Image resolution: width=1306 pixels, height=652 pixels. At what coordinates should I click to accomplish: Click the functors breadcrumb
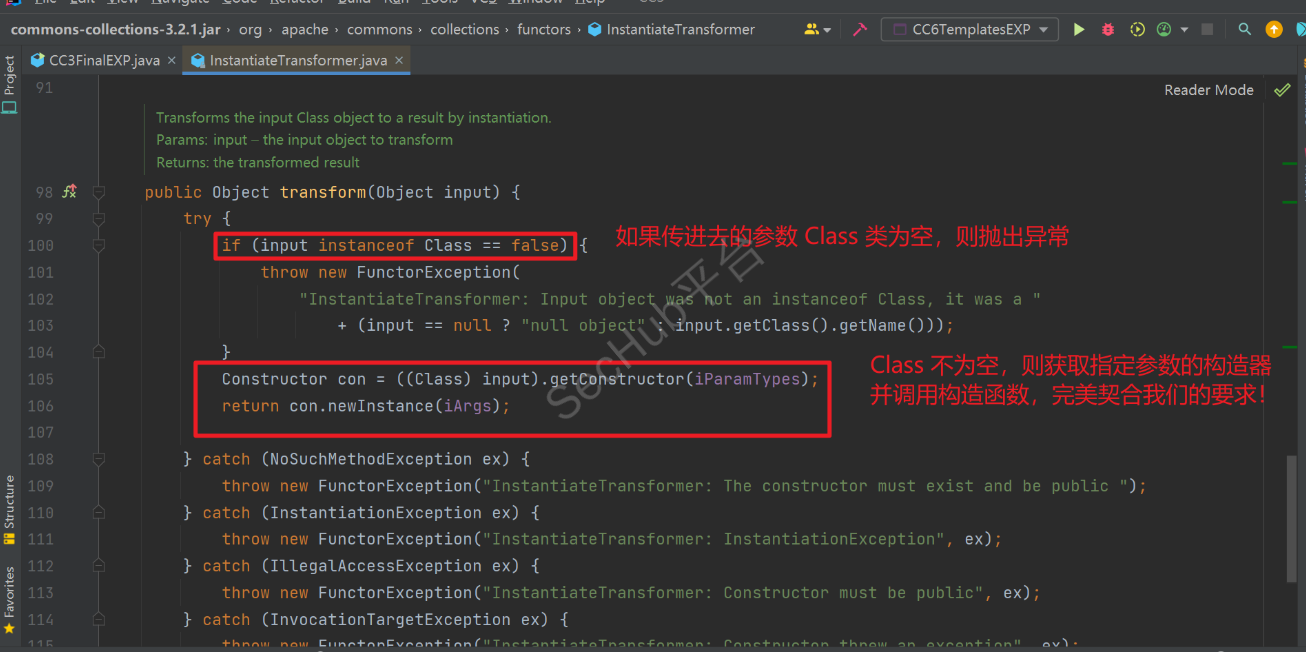pos(543,29)
